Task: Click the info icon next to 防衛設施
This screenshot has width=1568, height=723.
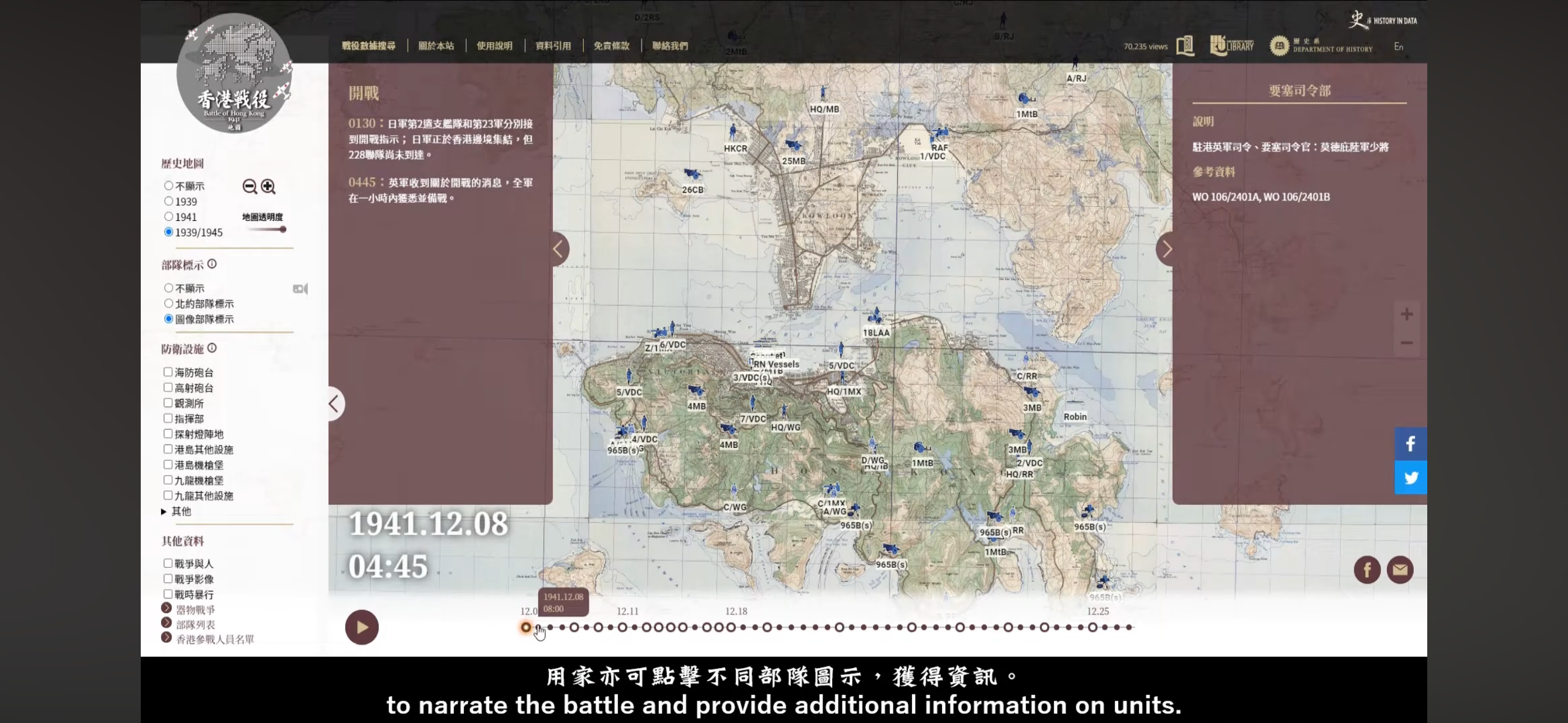Action: tap(212, 348)
